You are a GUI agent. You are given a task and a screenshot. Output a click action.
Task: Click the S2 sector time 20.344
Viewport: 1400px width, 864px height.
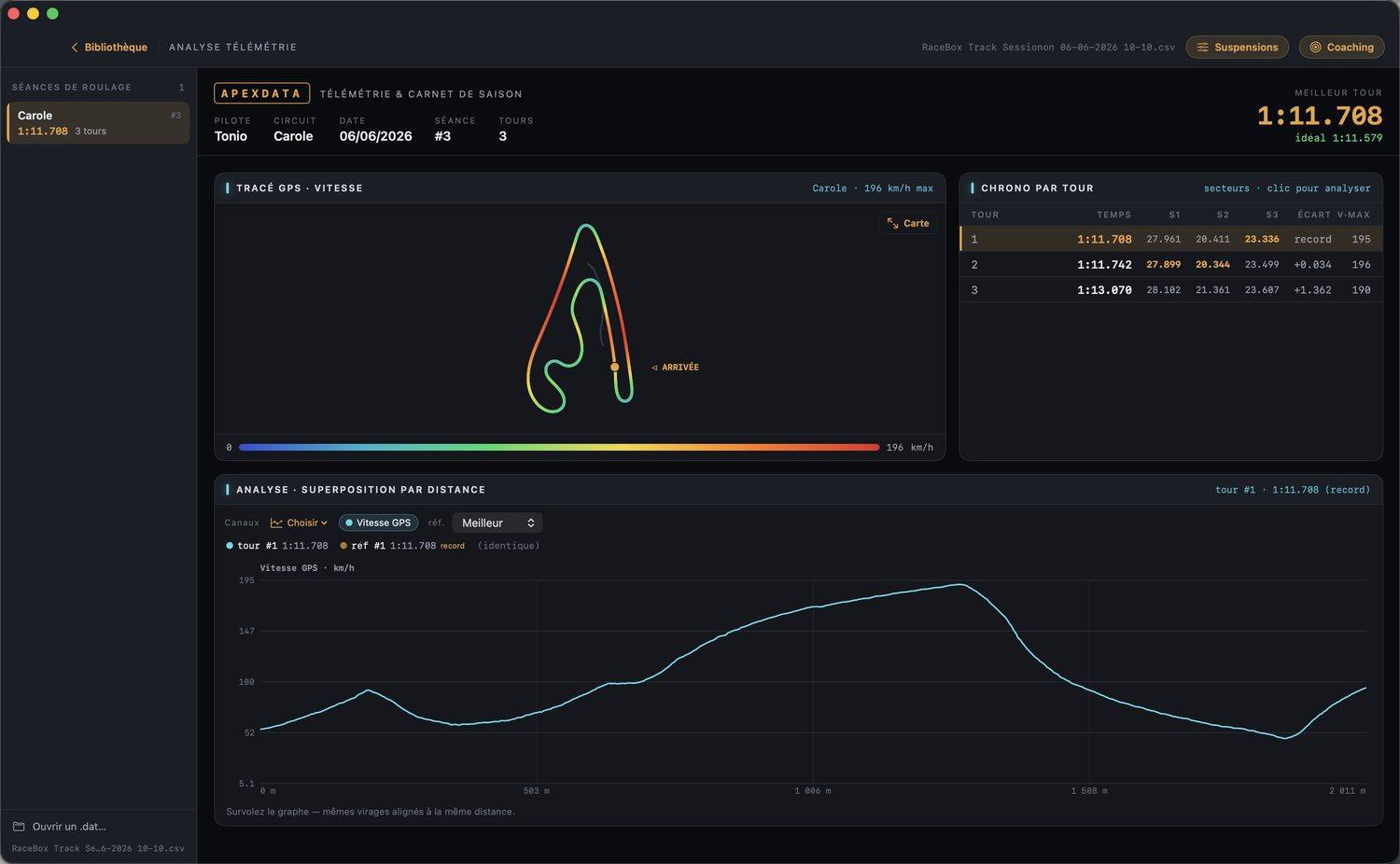[1212, 265]
